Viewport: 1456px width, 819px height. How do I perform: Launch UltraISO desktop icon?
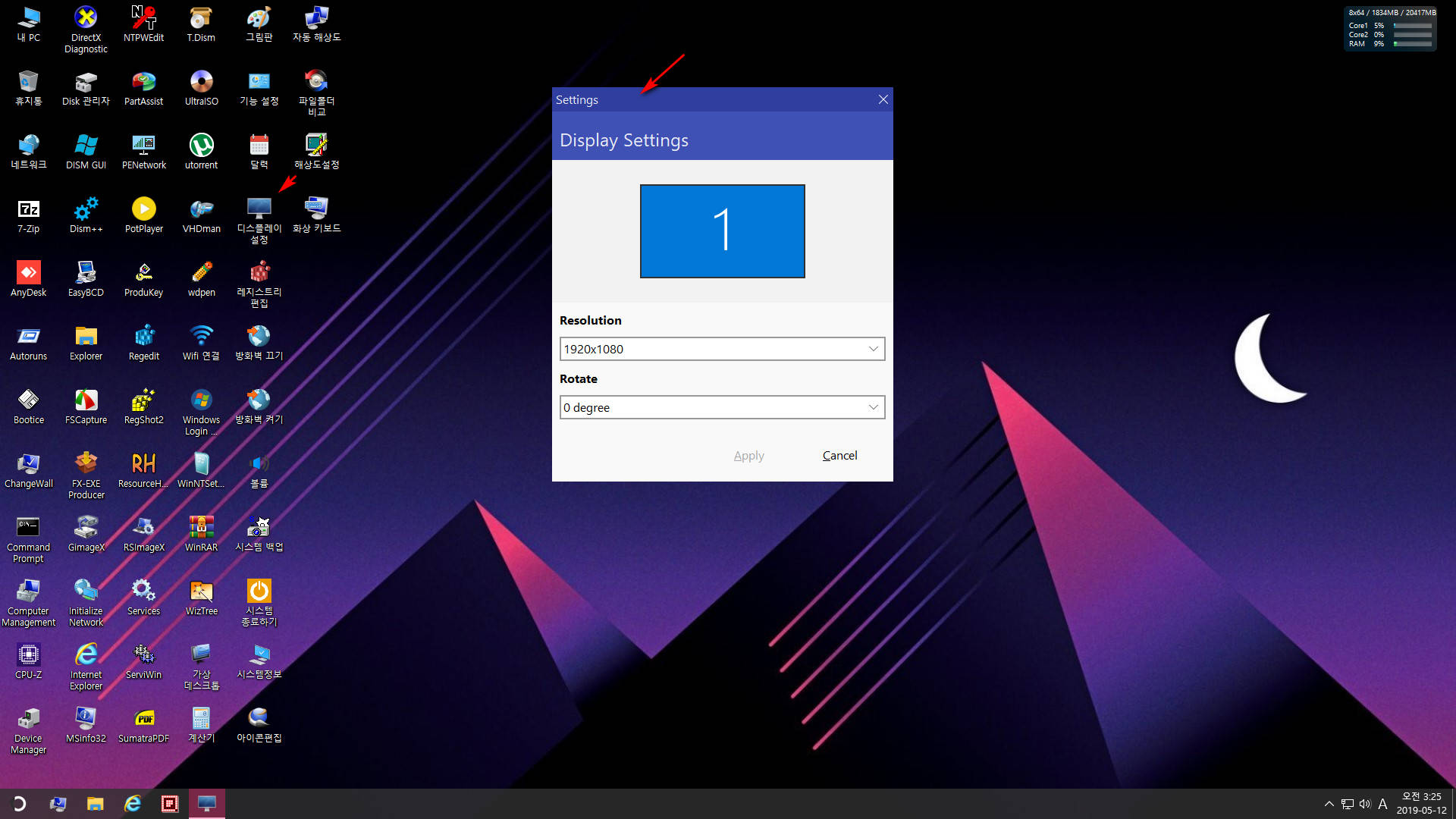pos(201,87)
